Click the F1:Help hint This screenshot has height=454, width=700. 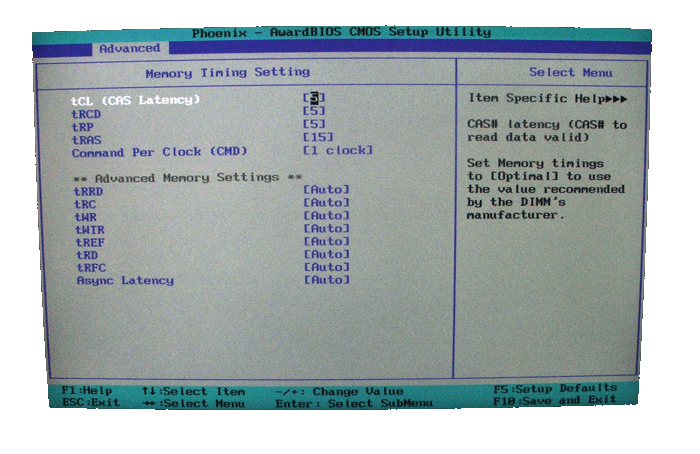(x=87, y=391)
